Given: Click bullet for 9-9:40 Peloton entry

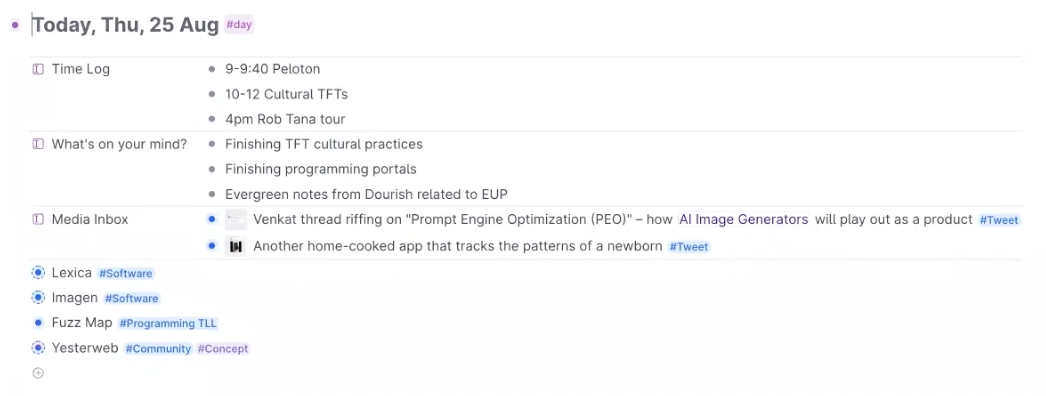Looking at the screenshot, I should 211,69.
